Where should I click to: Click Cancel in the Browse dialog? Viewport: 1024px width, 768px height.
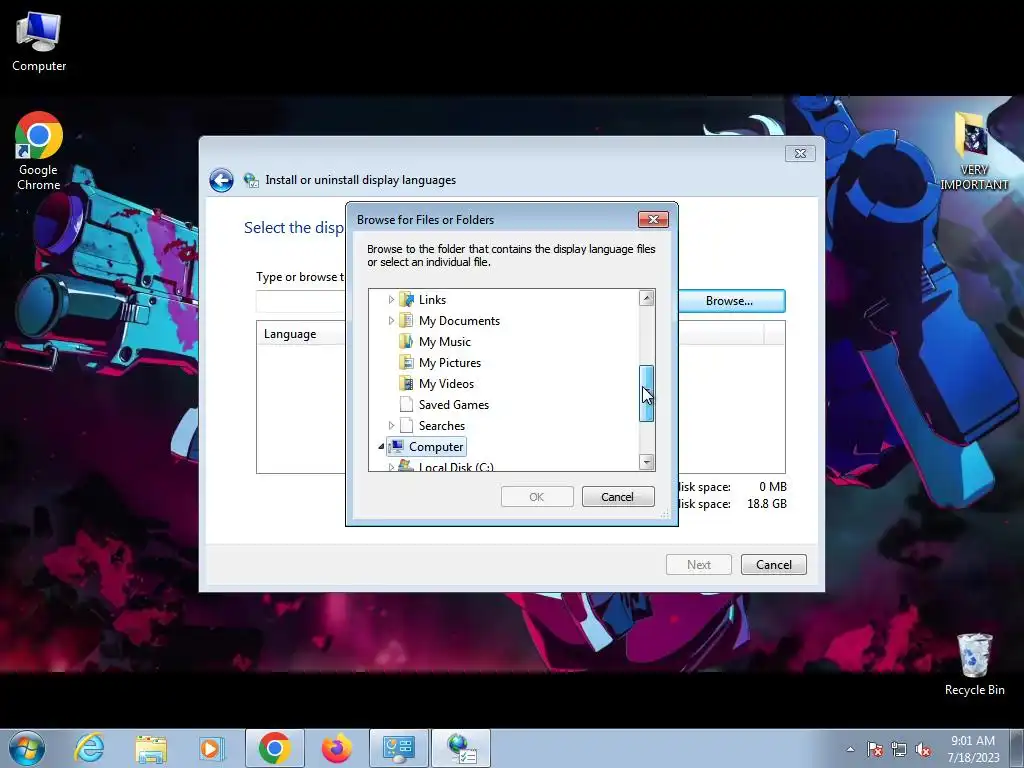click(618, 497)
